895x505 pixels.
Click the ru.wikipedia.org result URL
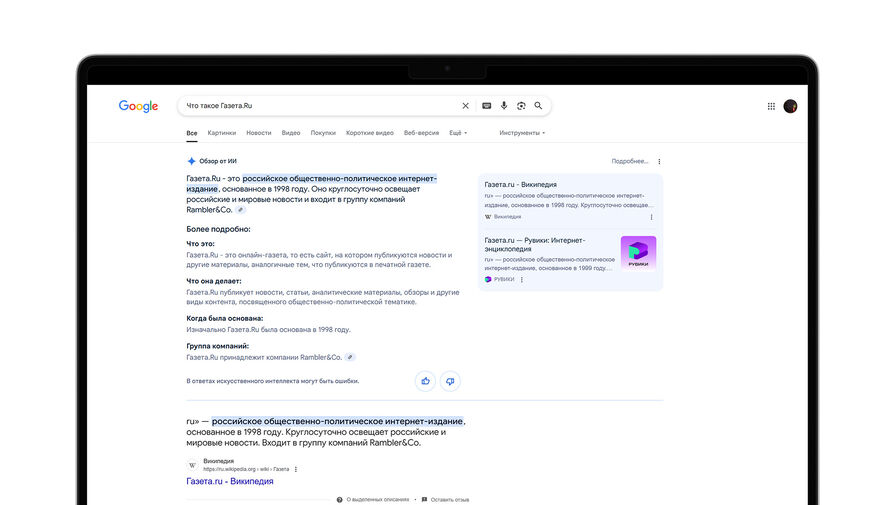[246, 469]
